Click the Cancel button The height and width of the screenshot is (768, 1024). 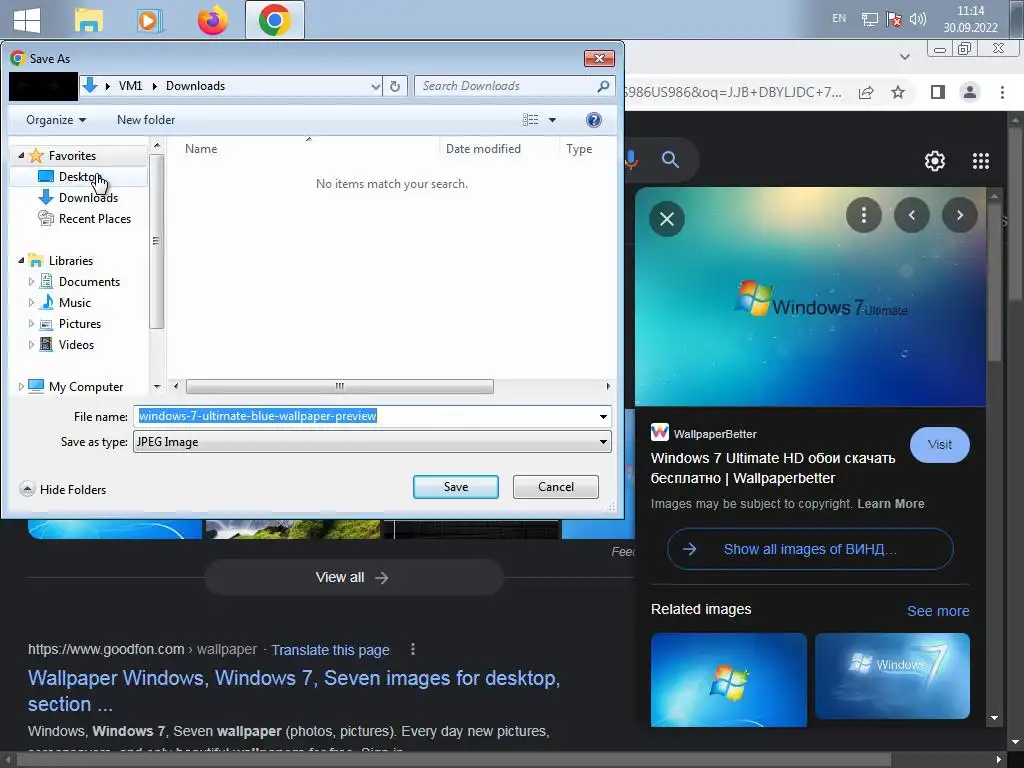pos(556,487)
